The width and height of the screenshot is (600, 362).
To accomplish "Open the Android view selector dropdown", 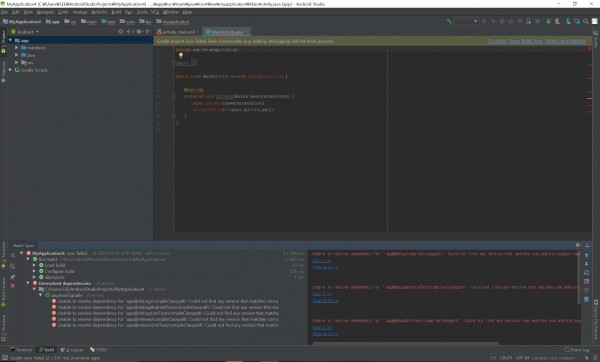I will tap(25, 32).
